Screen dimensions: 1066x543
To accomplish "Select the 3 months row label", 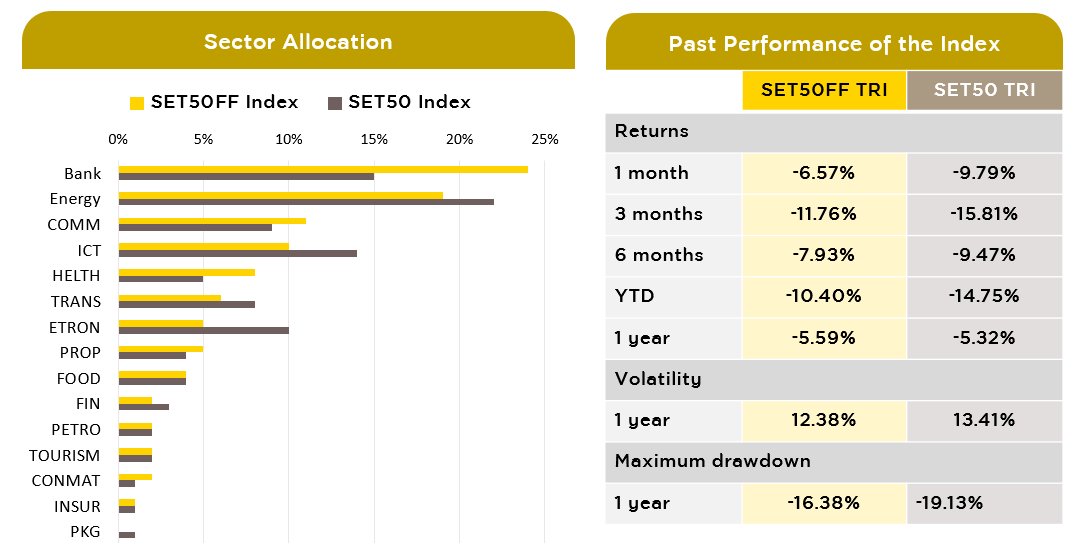I will tap(659, 214).
